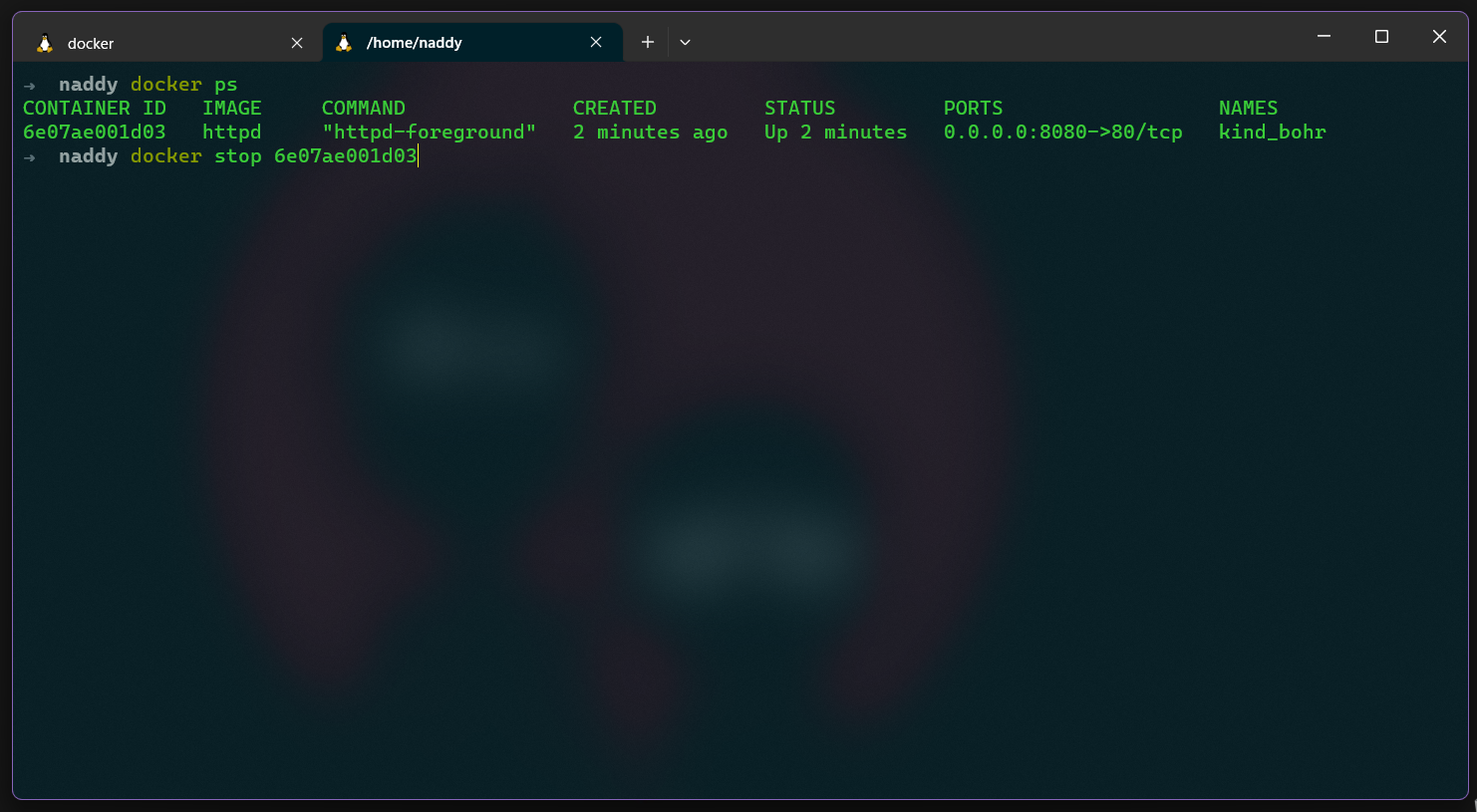Click the port mapping 0.0.0.0:8080->80/tcp
Viewport: 1477px width, 812px height.
[x=1062, y=132]
